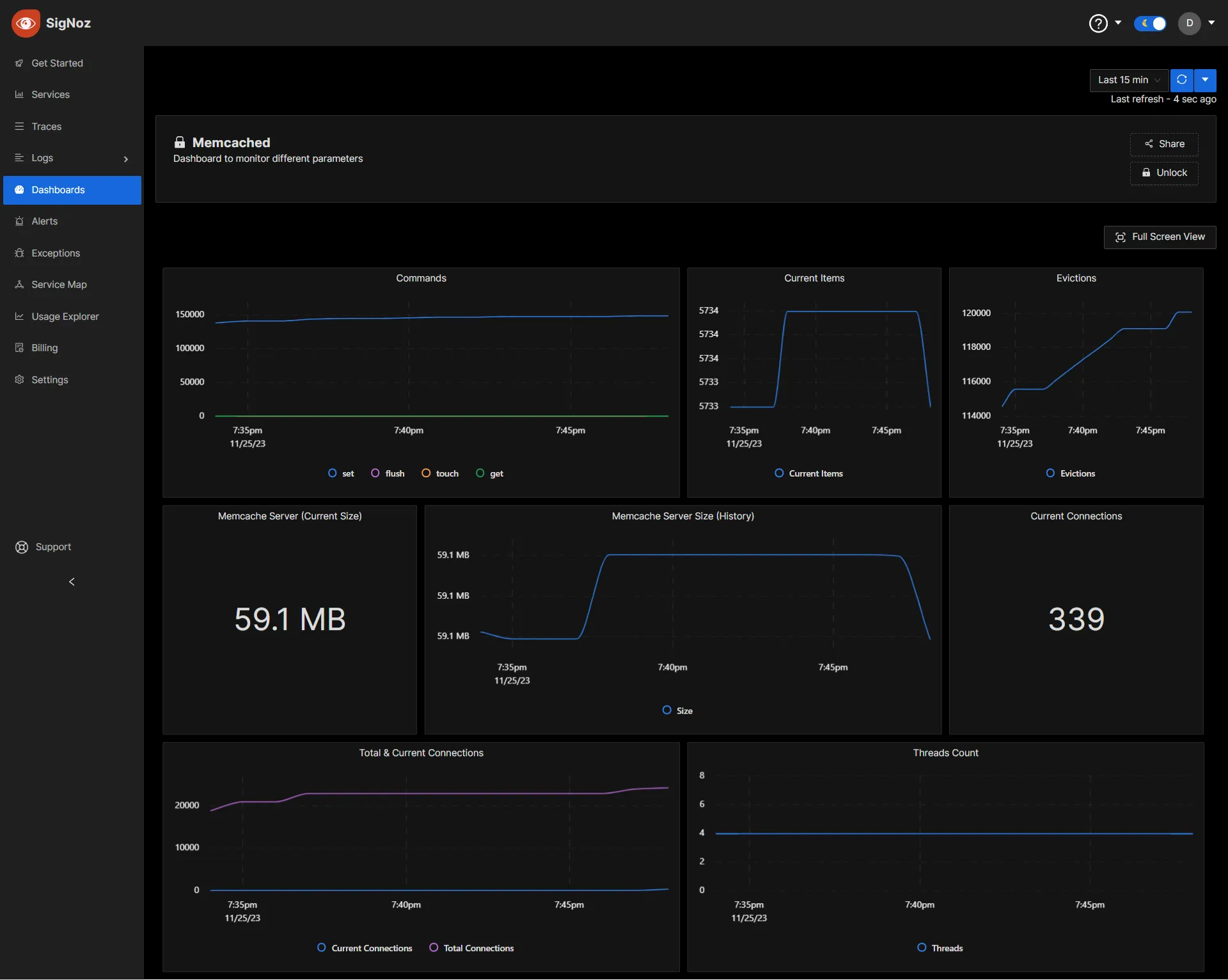Image resolution: width=1228 pixels, height=980 pixels.
Task: Click the Last refresh status text
Action: (x=1163, y=99)
